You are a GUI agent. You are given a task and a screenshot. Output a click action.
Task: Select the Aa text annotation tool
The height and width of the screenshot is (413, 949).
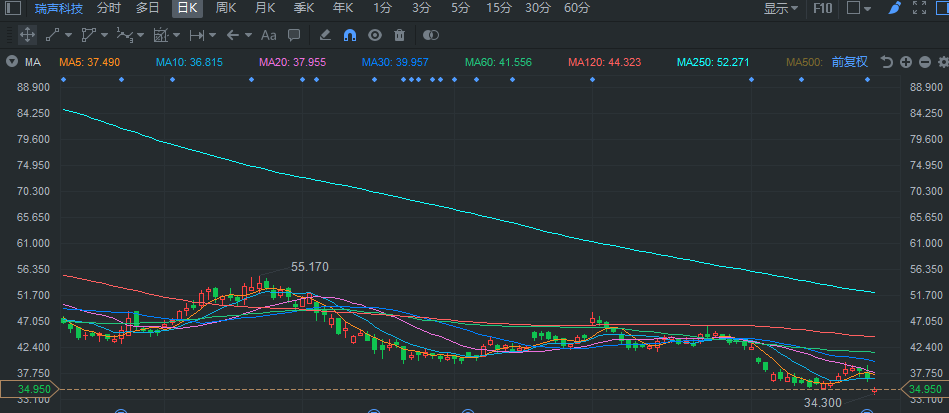pyautogui.click(x=269, y=35)
